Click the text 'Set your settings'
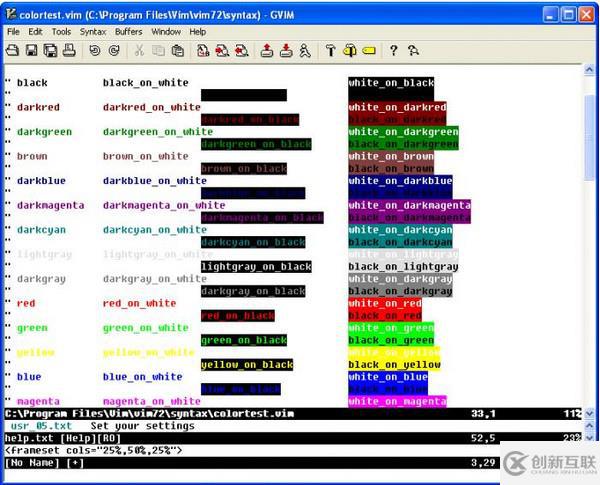This screenshot has height=485, width=600. [142, 426]
